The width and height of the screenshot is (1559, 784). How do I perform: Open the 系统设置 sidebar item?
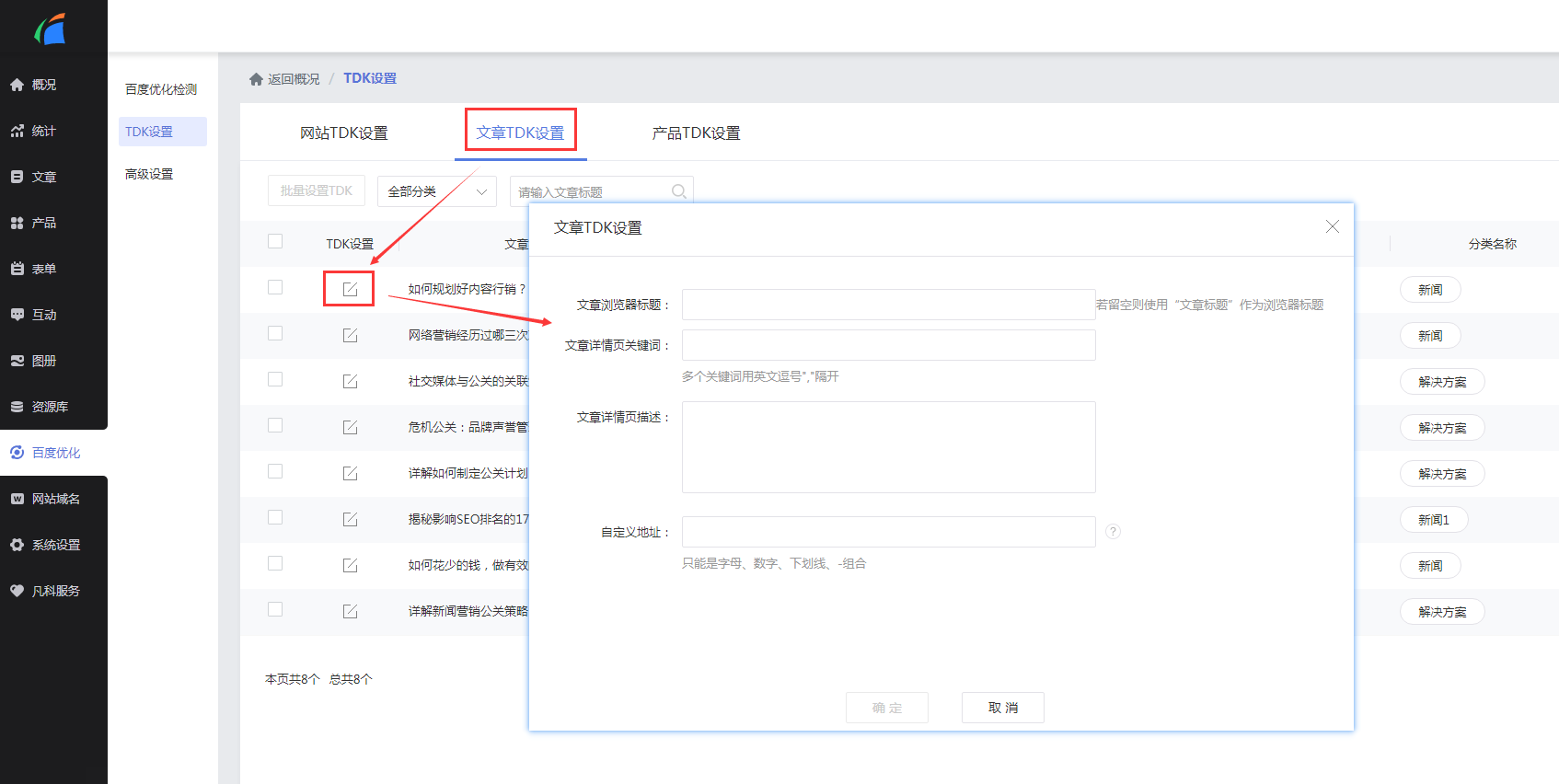tap(53, 545)
